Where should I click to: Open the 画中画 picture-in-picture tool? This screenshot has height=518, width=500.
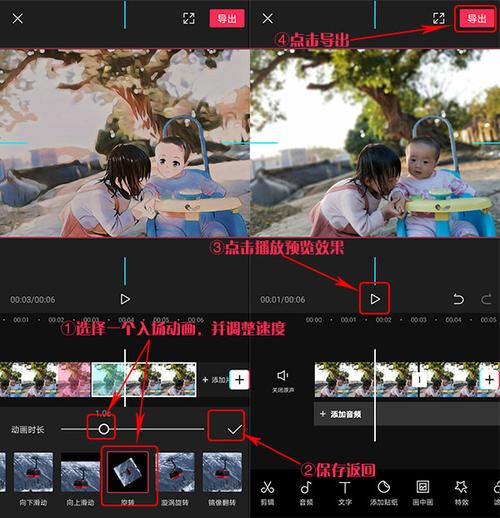point(423,493)
